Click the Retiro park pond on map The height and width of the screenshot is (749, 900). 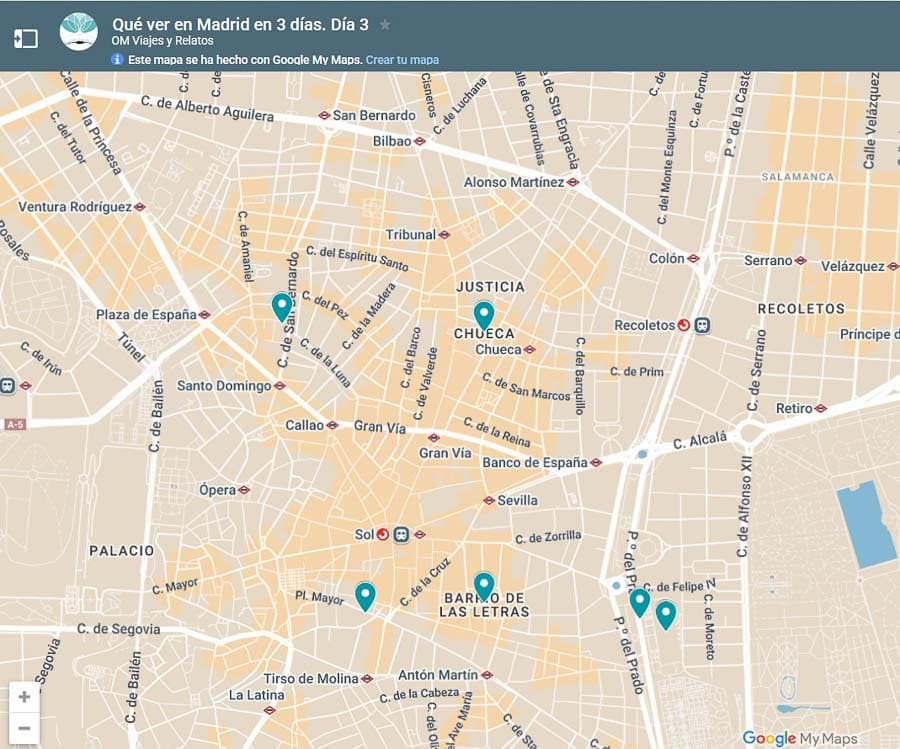[x=866, y=525]
